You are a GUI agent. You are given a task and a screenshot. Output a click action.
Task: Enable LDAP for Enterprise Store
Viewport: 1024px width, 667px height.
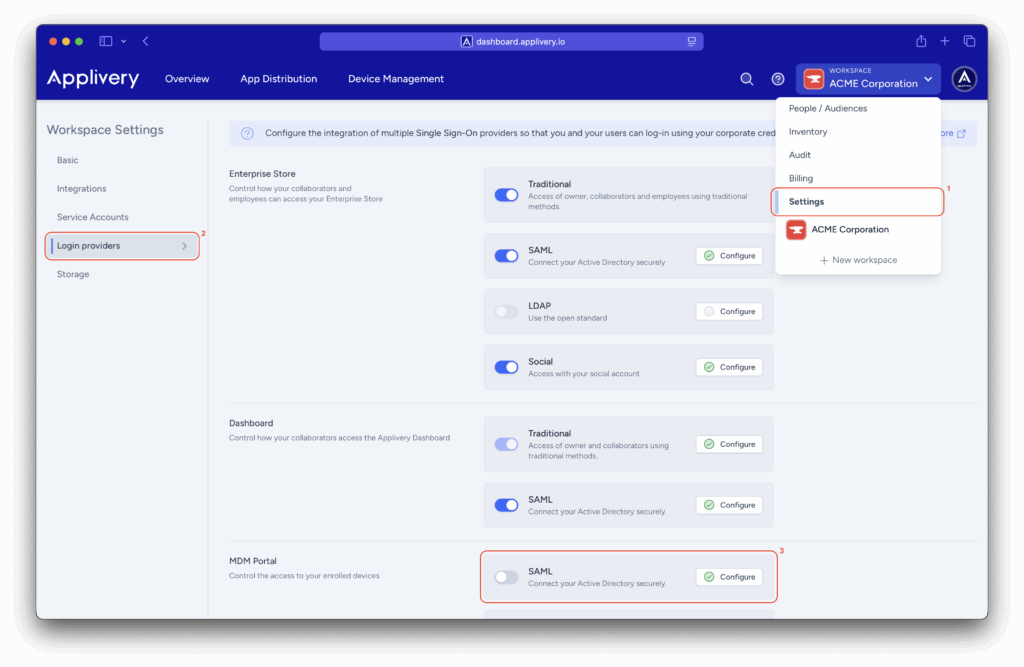tap(505, 311)
